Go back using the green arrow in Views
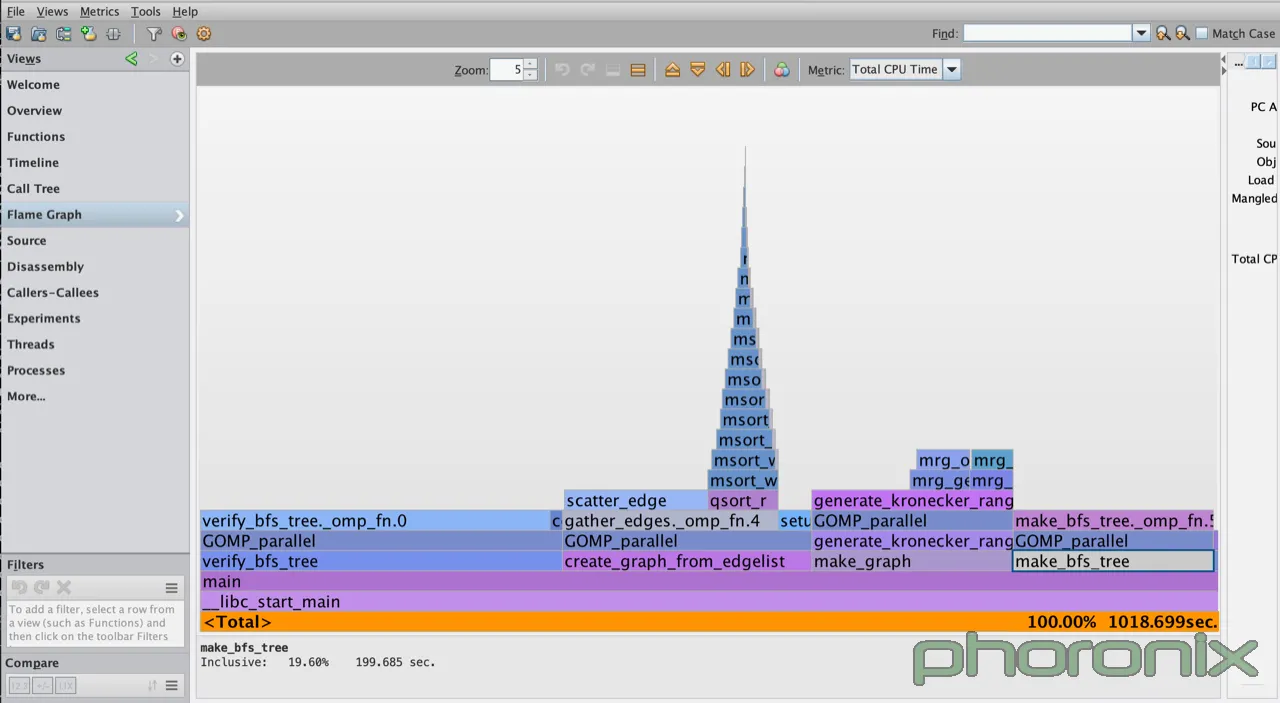 tap(131, 59)
